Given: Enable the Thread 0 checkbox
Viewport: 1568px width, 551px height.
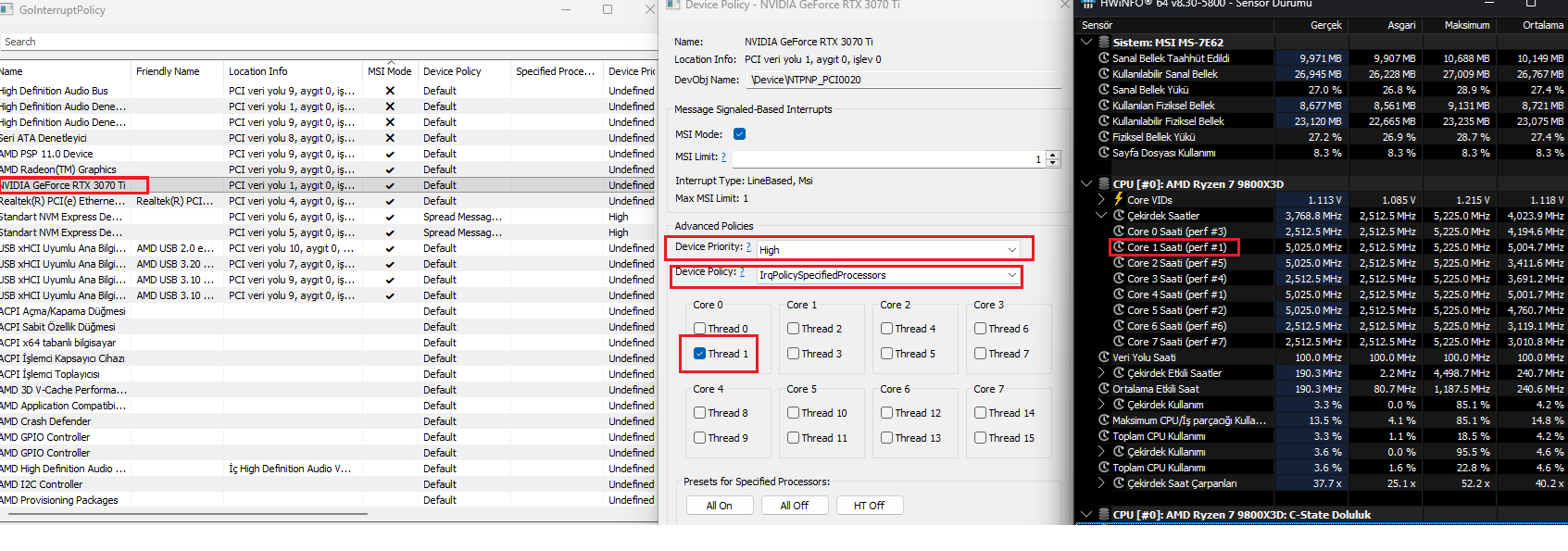Looking at the screenshot, I should pyautogui.click(x=700, y=329).
